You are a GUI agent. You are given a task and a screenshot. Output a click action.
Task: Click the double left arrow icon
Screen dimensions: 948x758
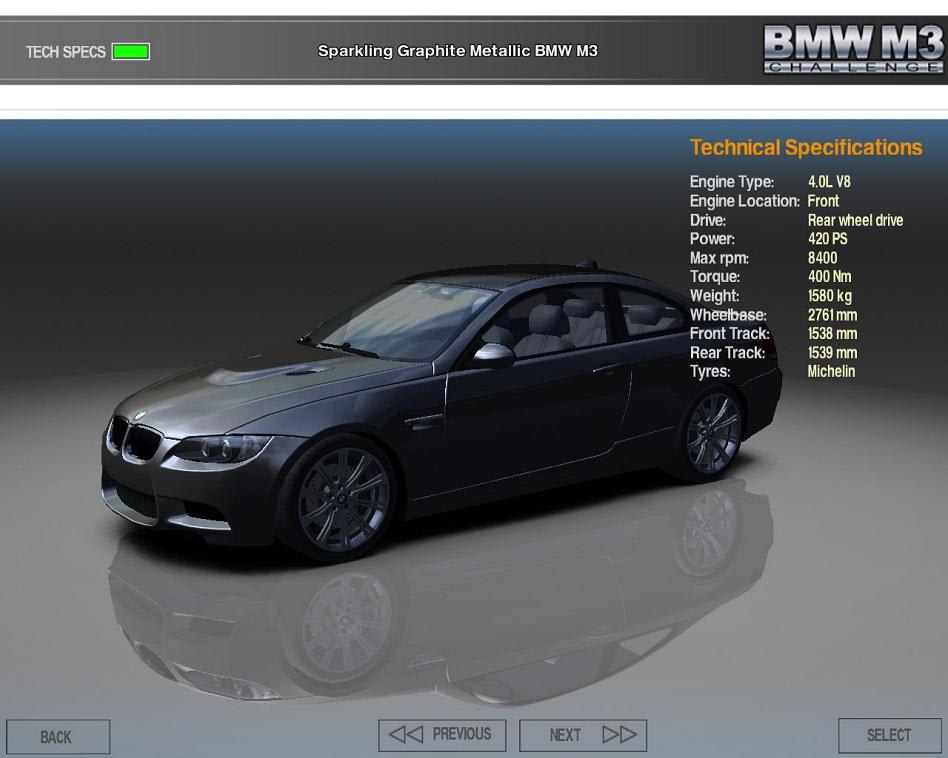coord(407,735)
